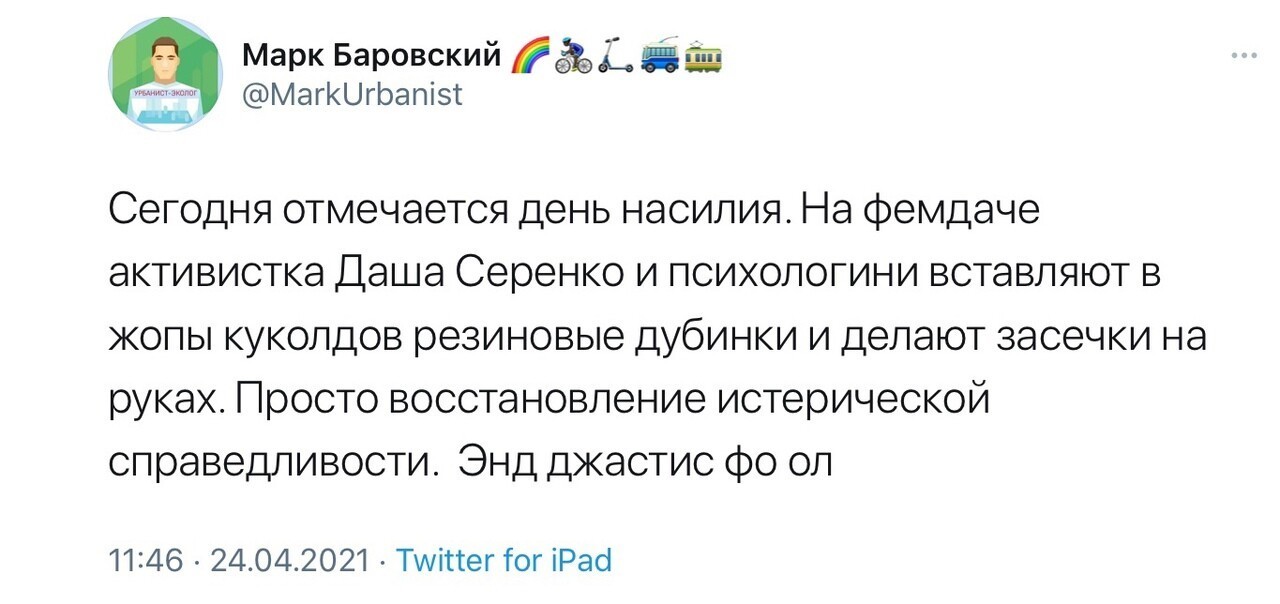Open the Twitter for iPad source link
The image size is (1280, 604).
[504, 560]
